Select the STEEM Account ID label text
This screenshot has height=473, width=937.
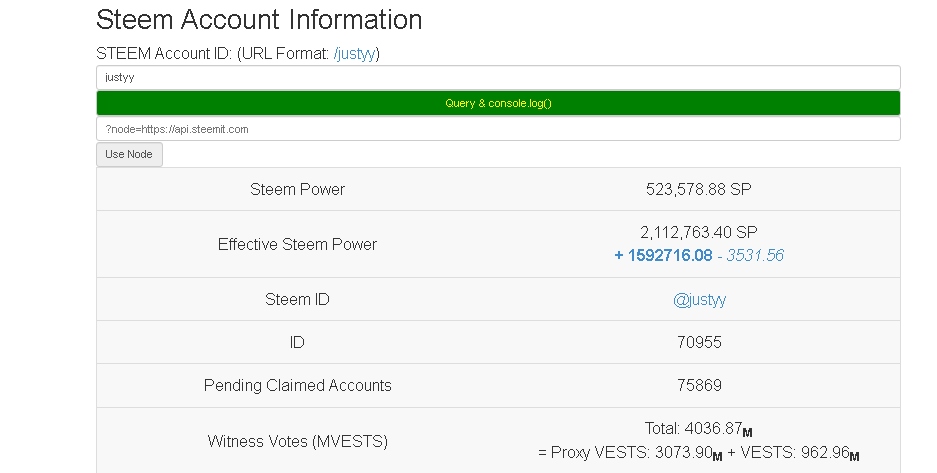coord(164,54)
